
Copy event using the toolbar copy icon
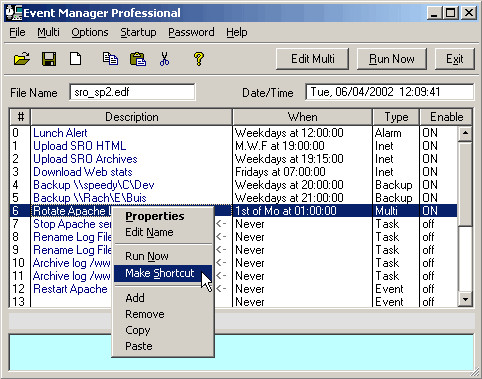(x=110, y=59)
